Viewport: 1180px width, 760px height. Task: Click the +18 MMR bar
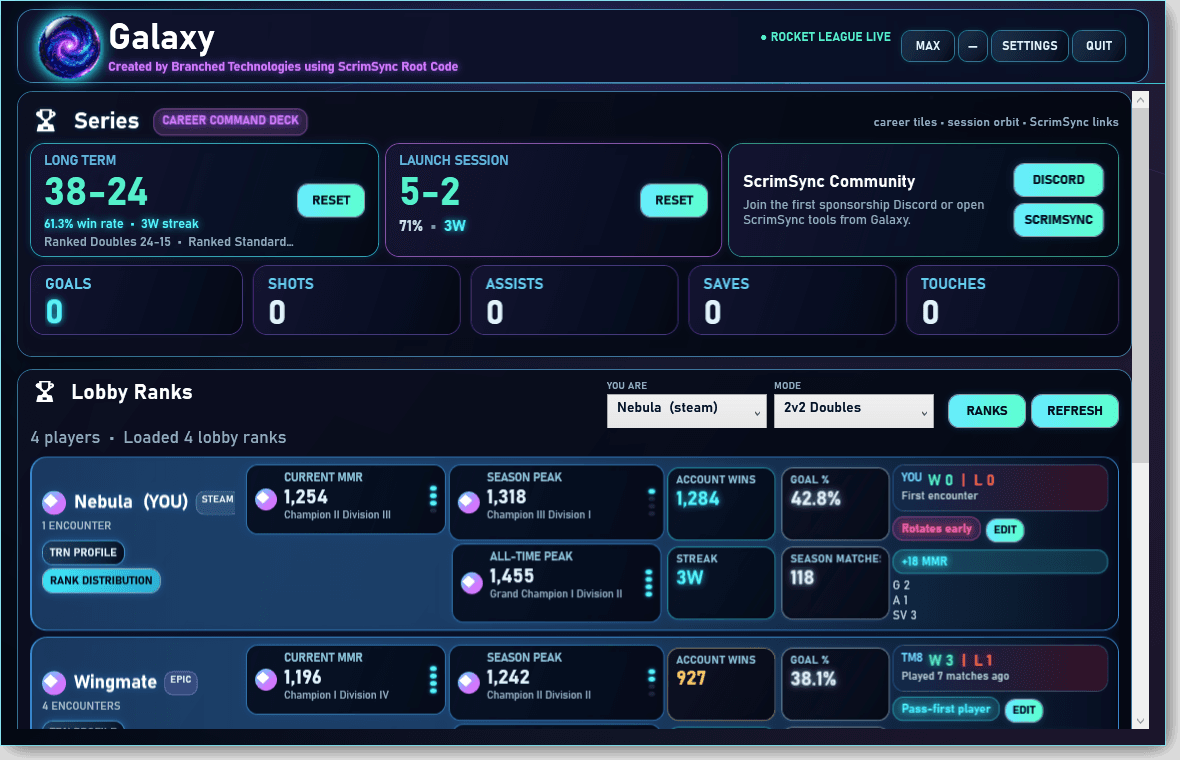tap(1000, 561)
